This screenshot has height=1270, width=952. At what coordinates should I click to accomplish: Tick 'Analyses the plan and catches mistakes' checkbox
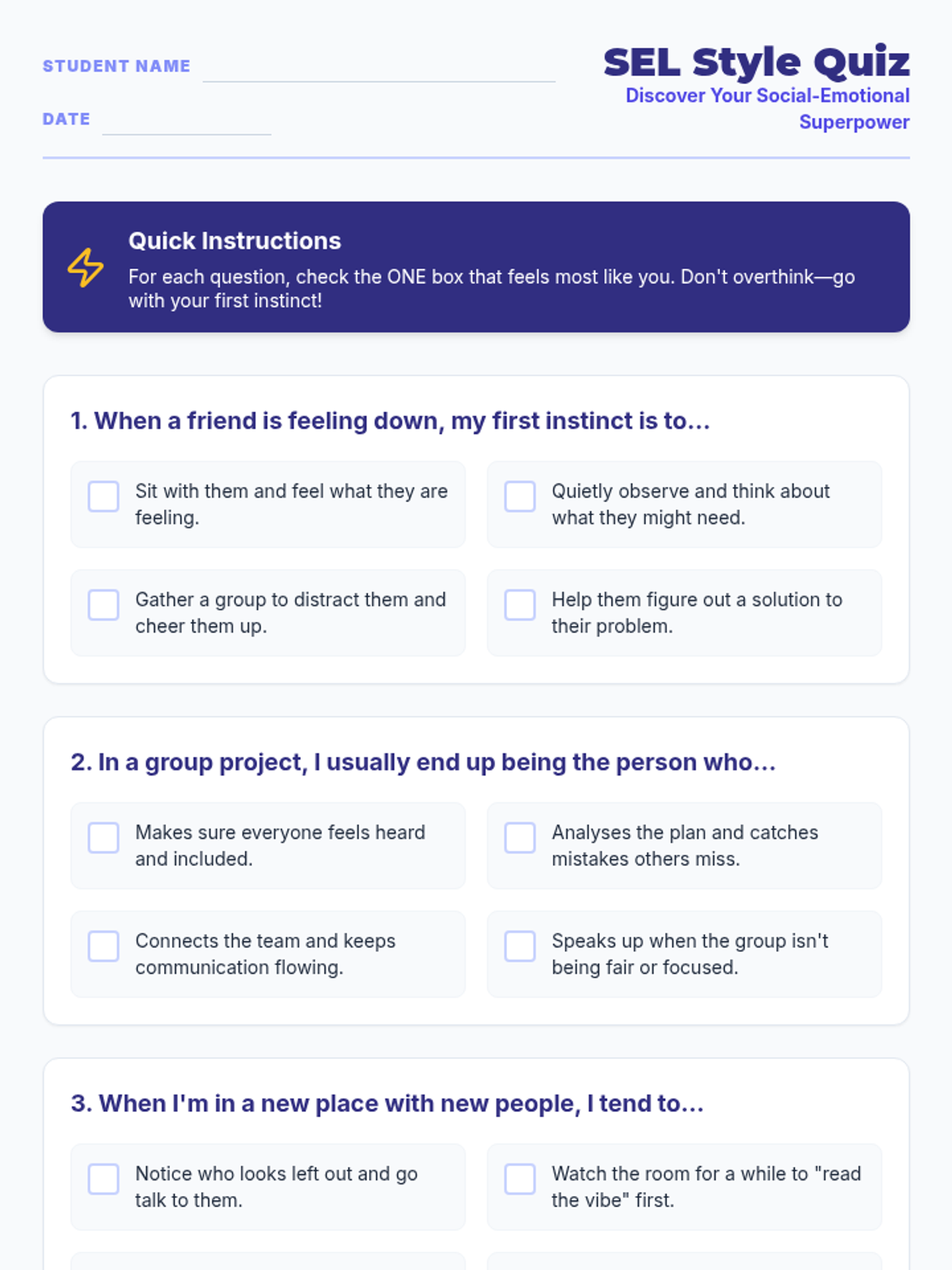tap(520, 837)
